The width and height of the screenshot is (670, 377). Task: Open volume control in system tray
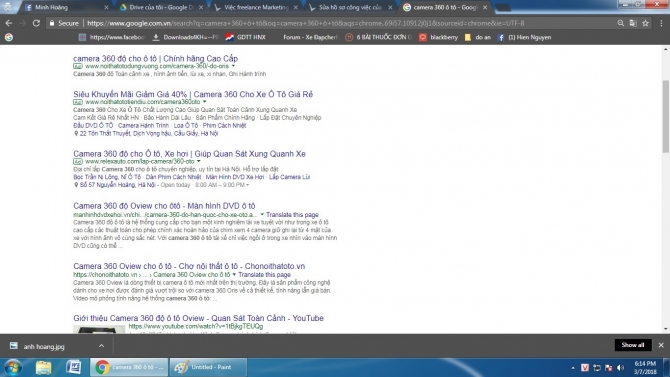620,368
